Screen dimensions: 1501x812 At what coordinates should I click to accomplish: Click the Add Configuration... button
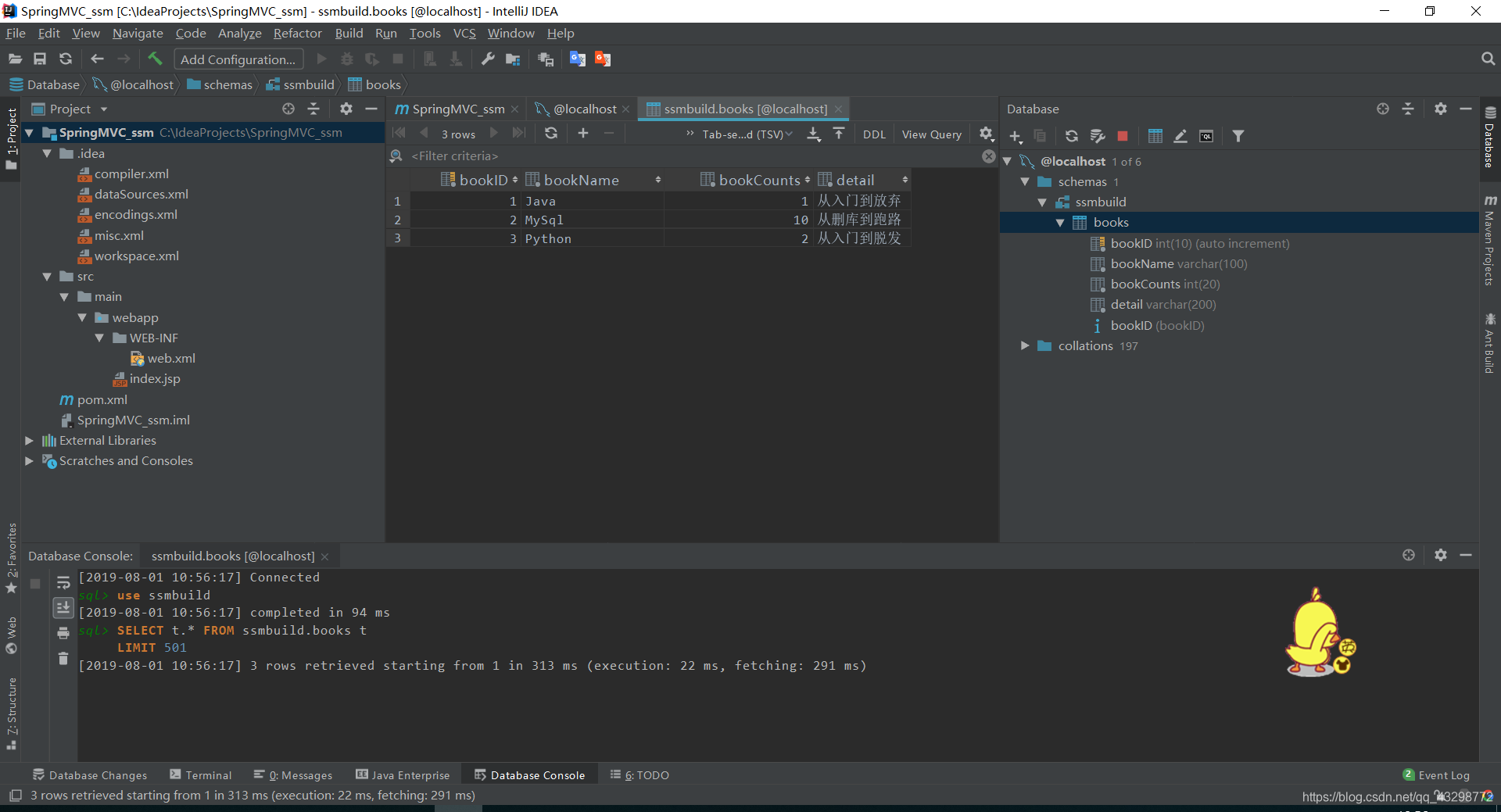[x=238, y=59]
